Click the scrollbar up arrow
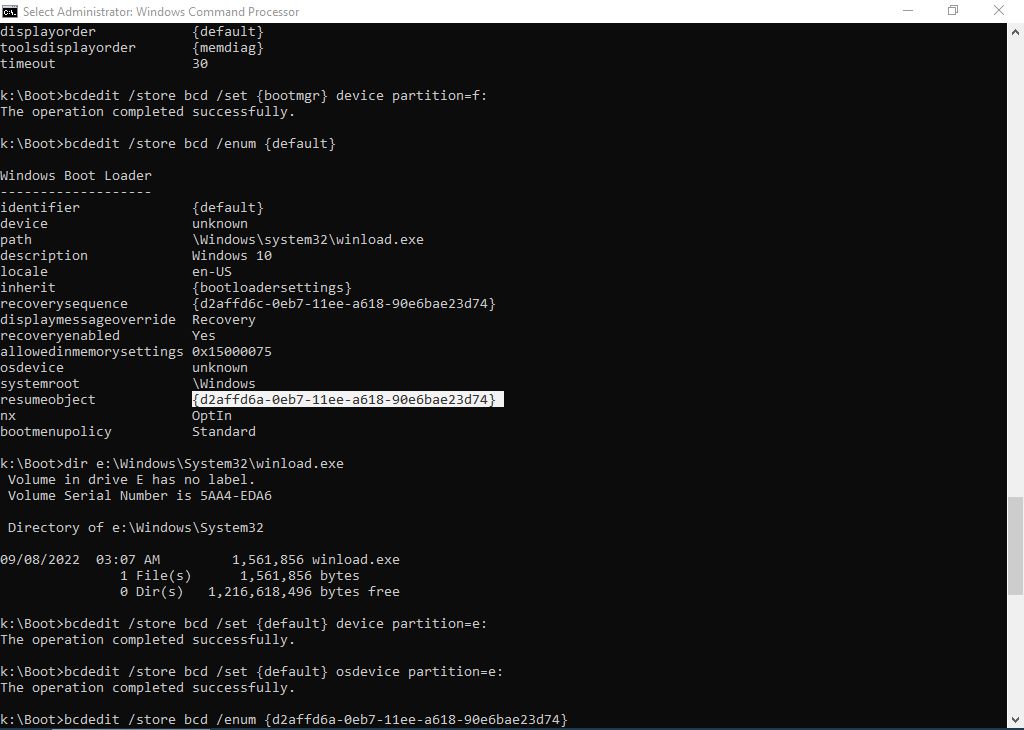 [1015, 31]
